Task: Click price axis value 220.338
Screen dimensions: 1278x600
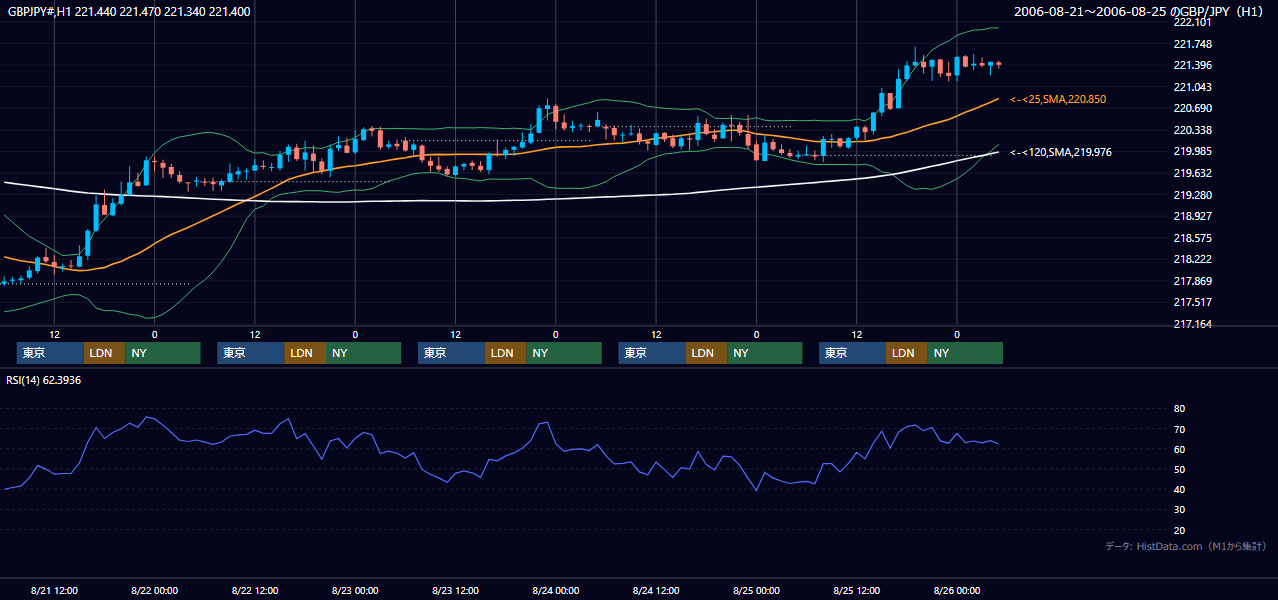Action: (1191, 130)
